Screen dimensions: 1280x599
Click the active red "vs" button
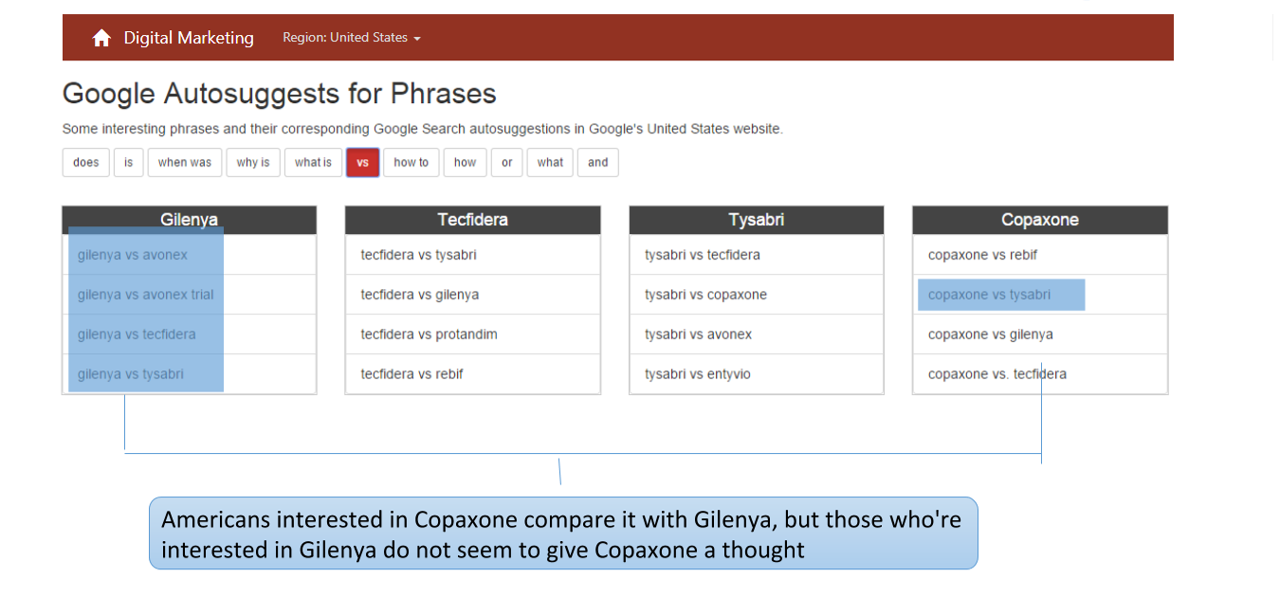click(x=363, y=162)
